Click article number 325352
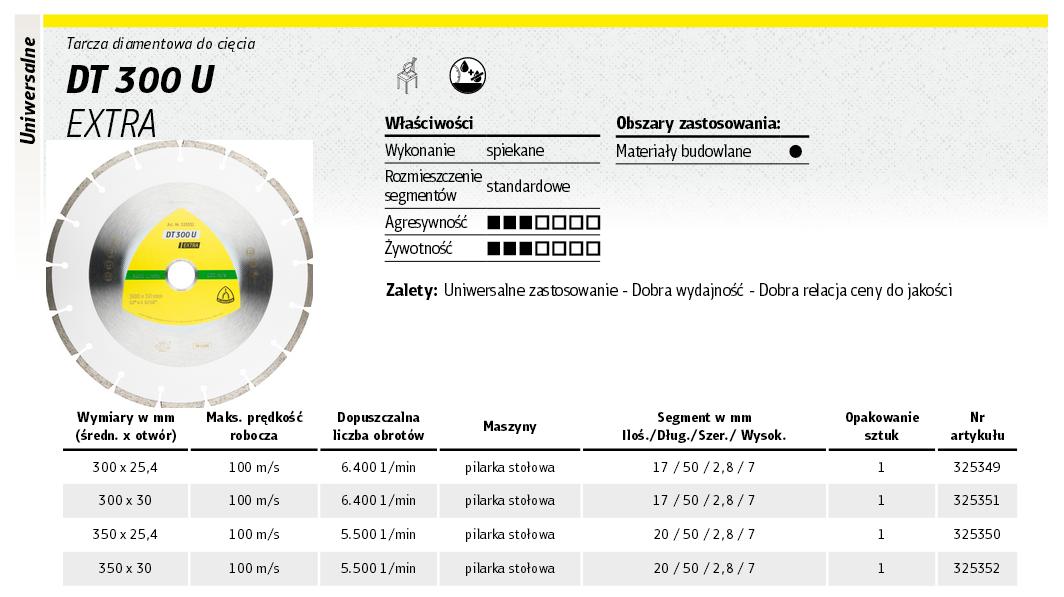The height and width of the screenshot is (597, 1064). (976, 569)
